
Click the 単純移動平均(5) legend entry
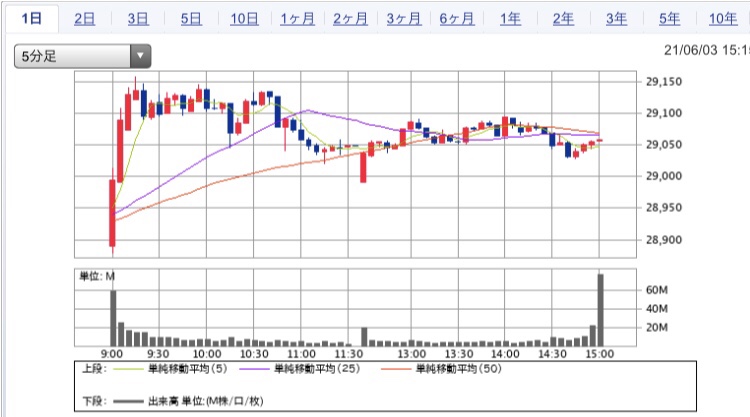click(x=188, y=369)
